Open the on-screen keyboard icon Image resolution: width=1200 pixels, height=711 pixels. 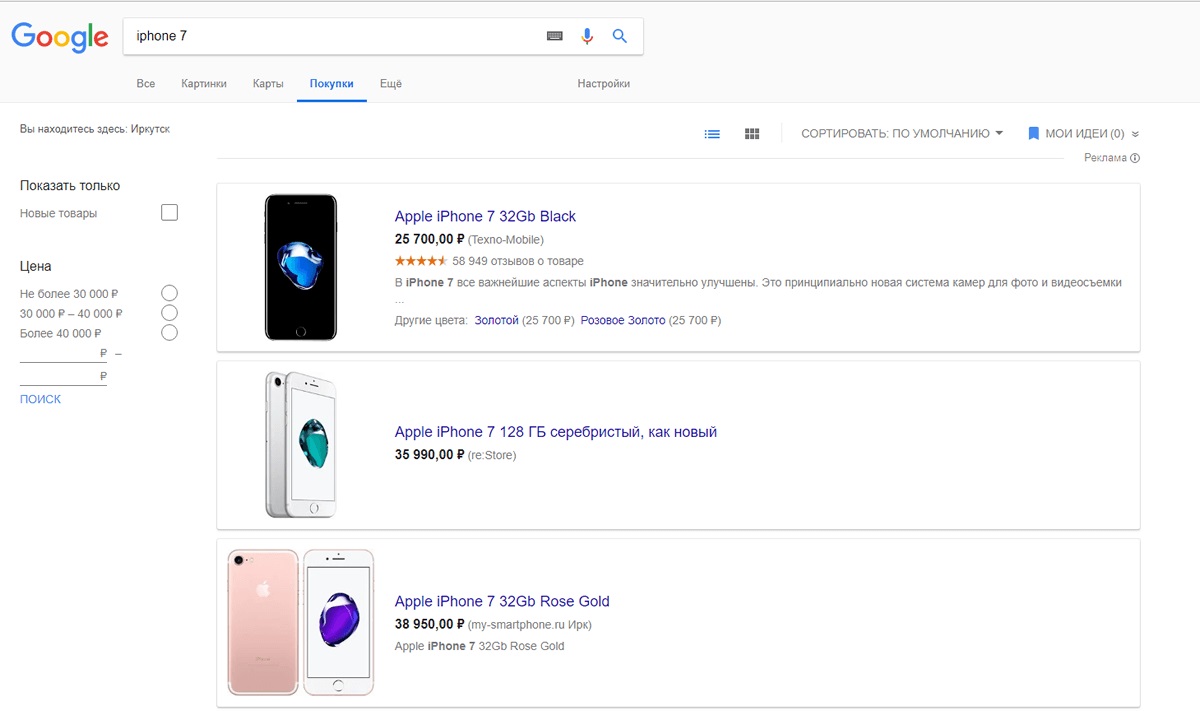coord(555,36)
